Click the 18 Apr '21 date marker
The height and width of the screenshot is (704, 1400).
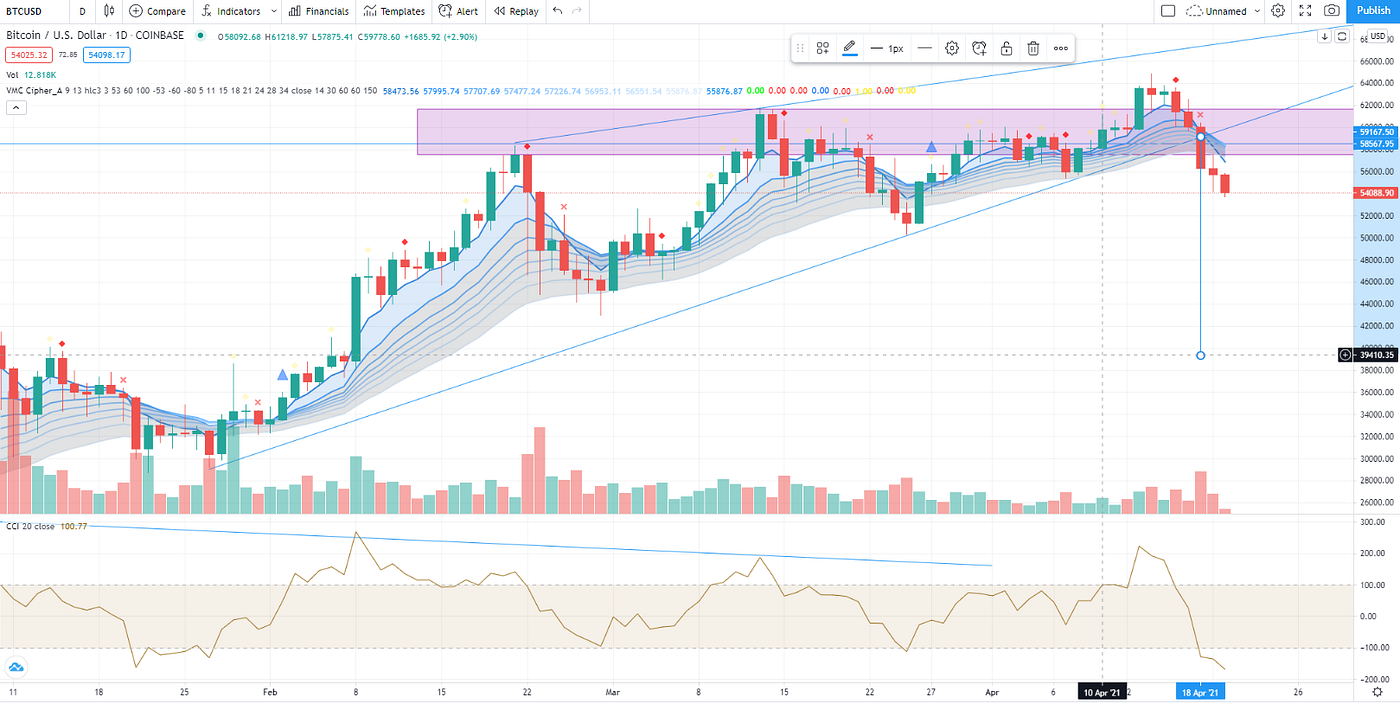click(1200, 692)
